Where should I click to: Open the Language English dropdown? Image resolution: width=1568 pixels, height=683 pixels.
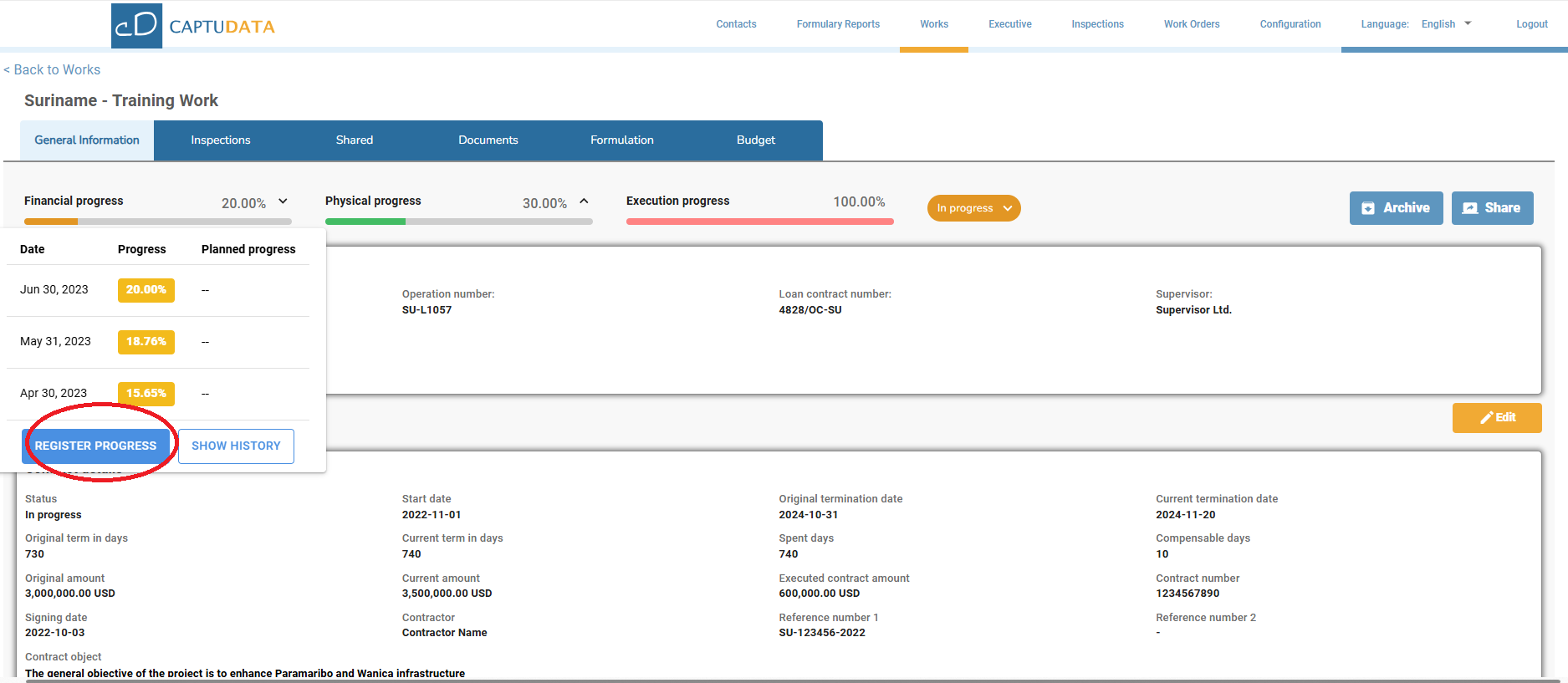[x=1446, y=24]
